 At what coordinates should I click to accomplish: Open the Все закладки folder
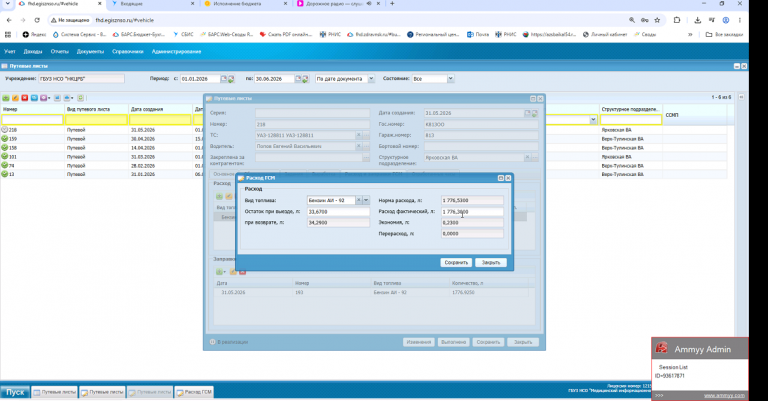click(x=724, y=34)
